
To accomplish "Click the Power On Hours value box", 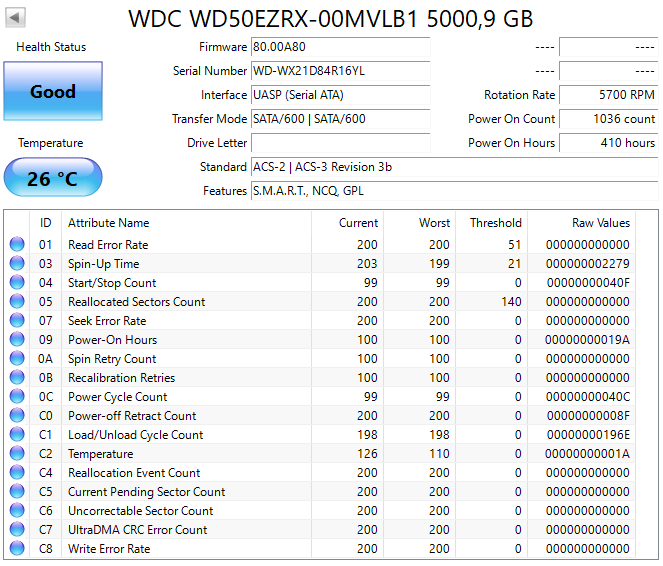I will [x=608, y=143].
